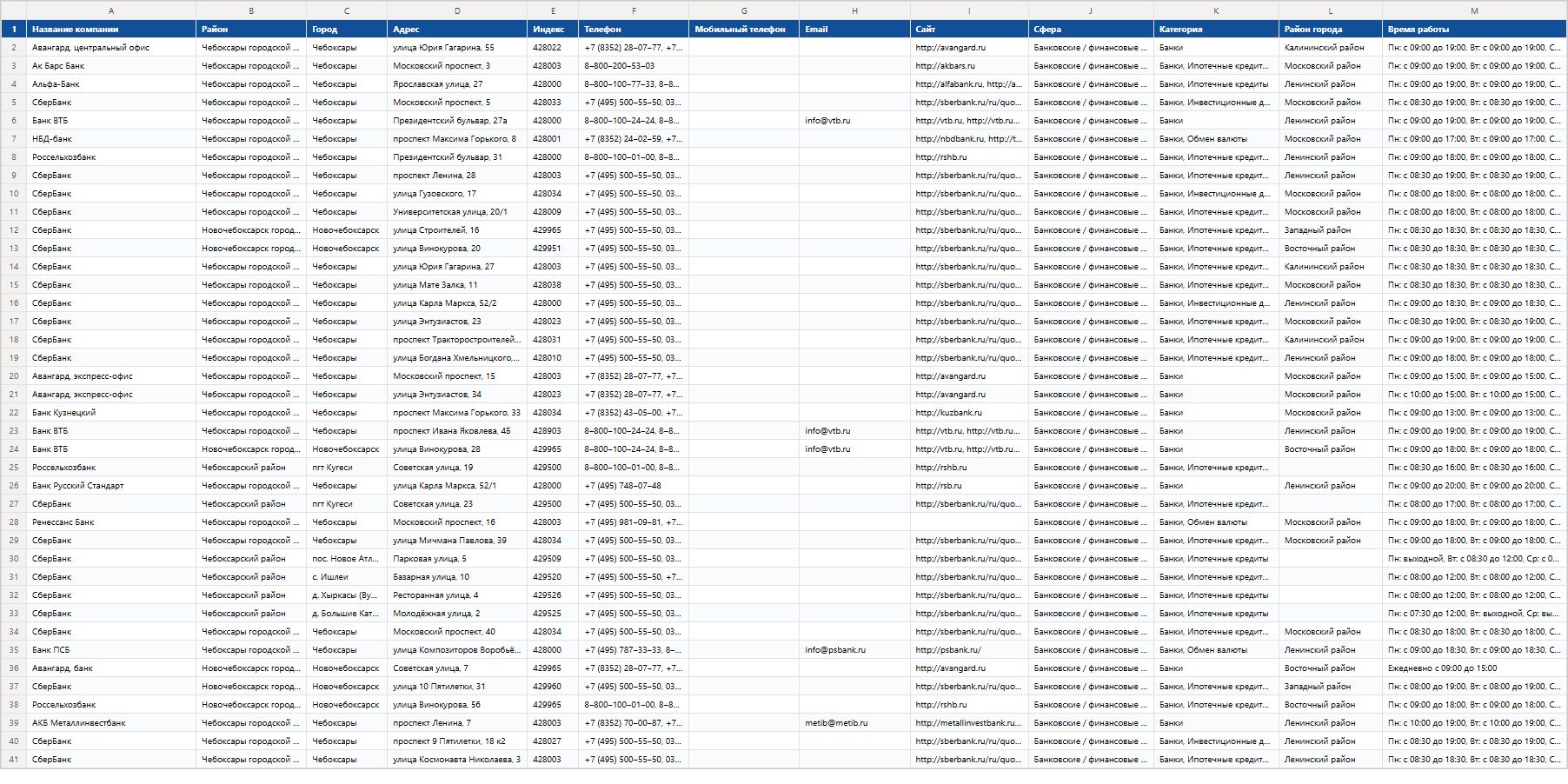This screenshot has height=784, width=1568.
Task: Select column G by its letter header
Action: pos(744,10)
